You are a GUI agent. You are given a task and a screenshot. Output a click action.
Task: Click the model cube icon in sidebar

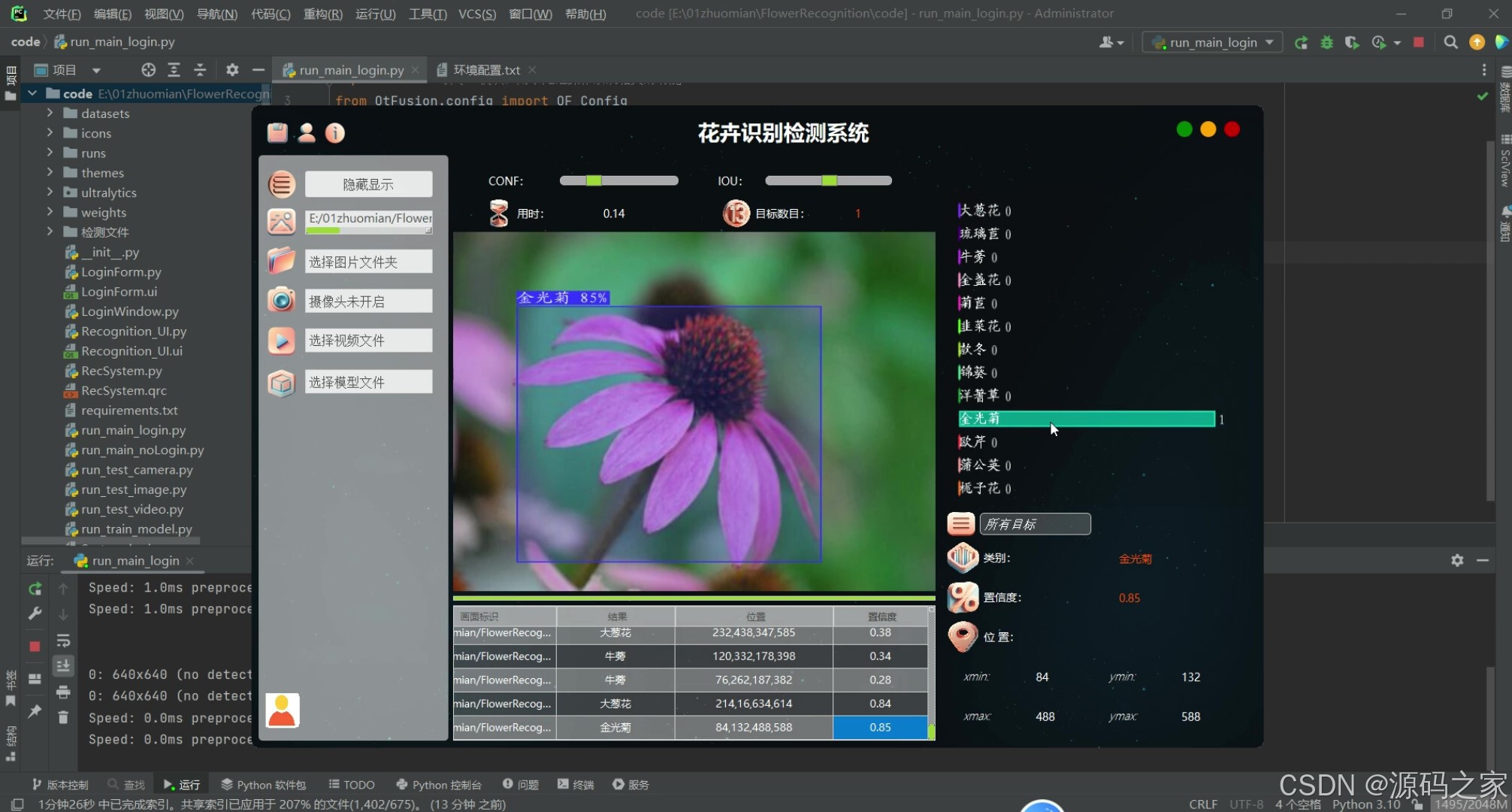(x=282, y=383)
